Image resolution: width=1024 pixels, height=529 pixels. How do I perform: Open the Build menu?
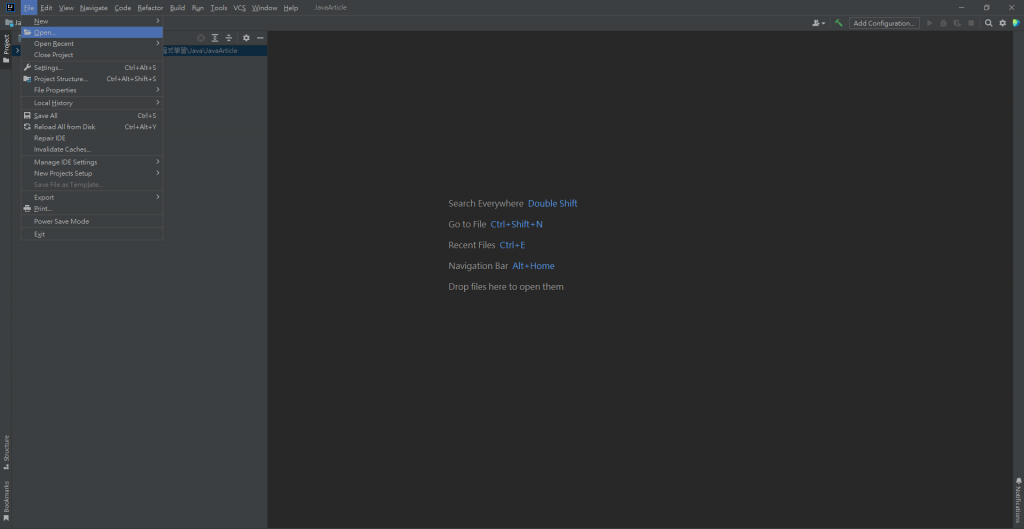tap(177, 8)
